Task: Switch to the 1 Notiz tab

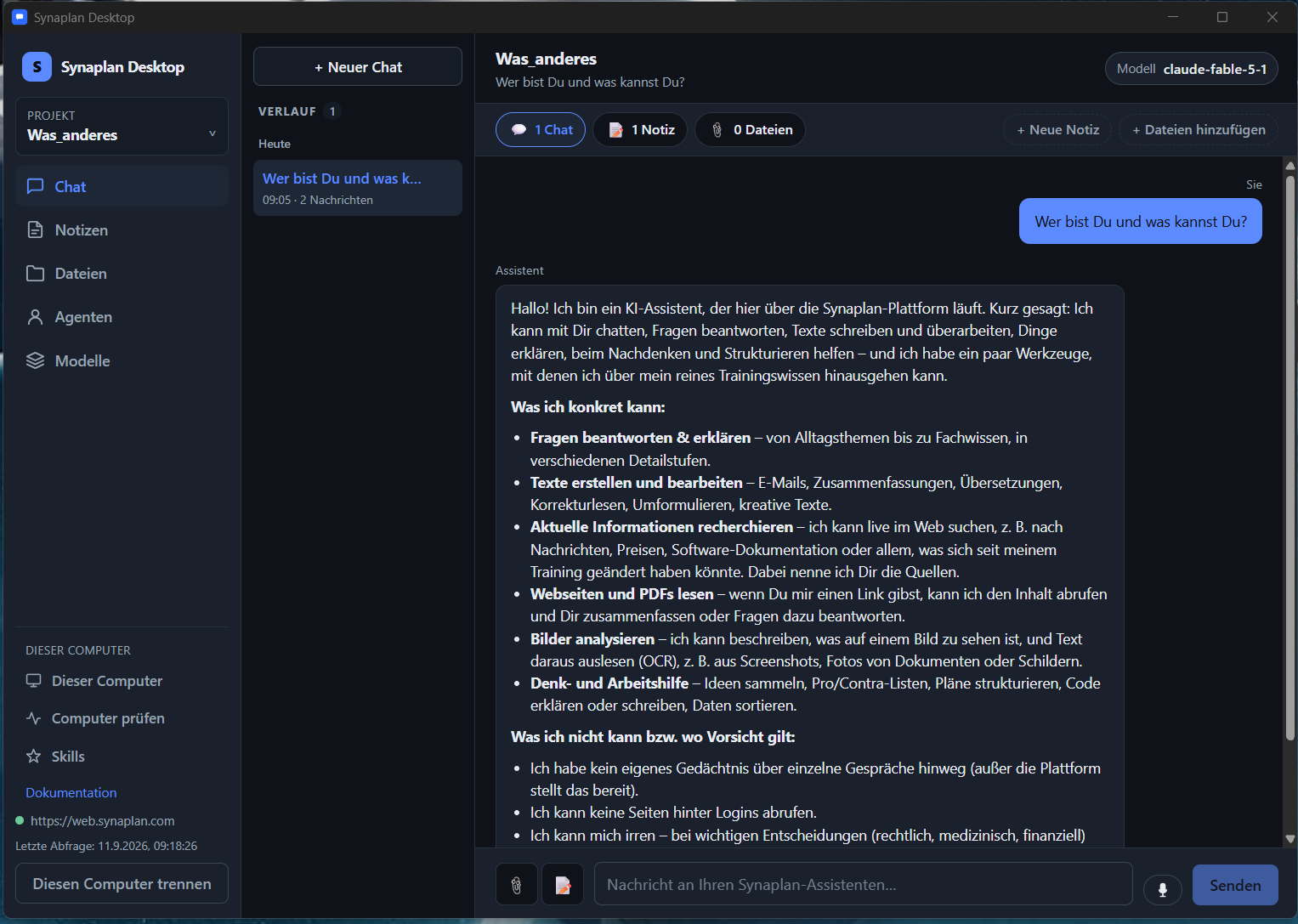Action: pos(640,130)
